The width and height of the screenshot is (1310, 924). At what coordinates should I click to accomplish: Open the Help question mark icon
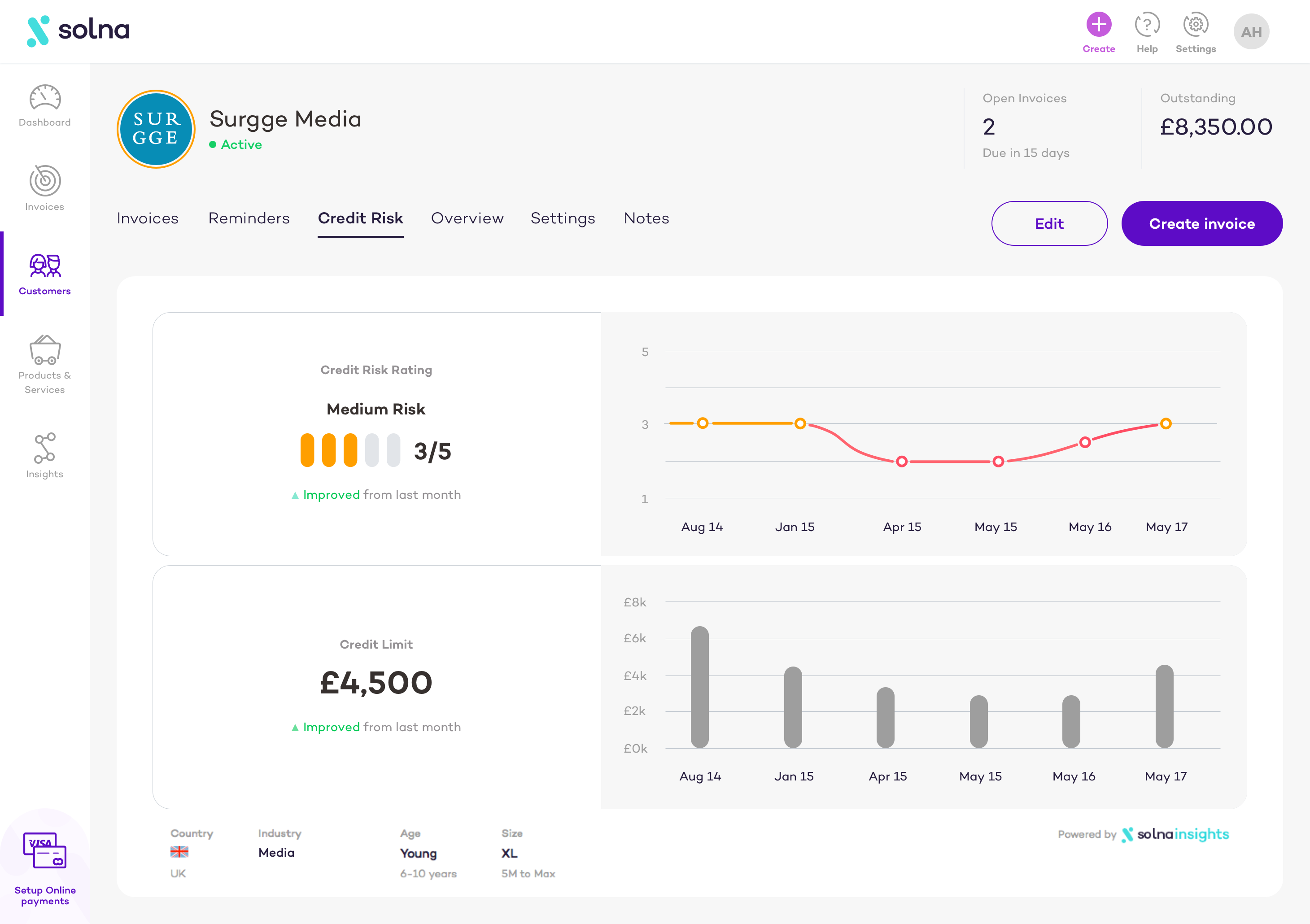1147,25
